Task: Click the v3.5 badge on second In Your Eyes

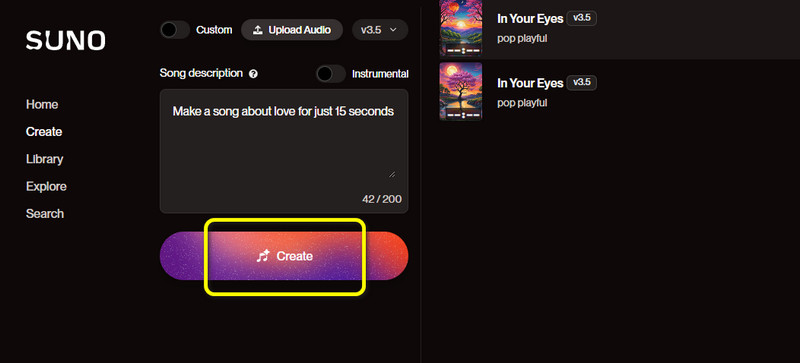Action: pyautogui.click(x=581, y=82)
